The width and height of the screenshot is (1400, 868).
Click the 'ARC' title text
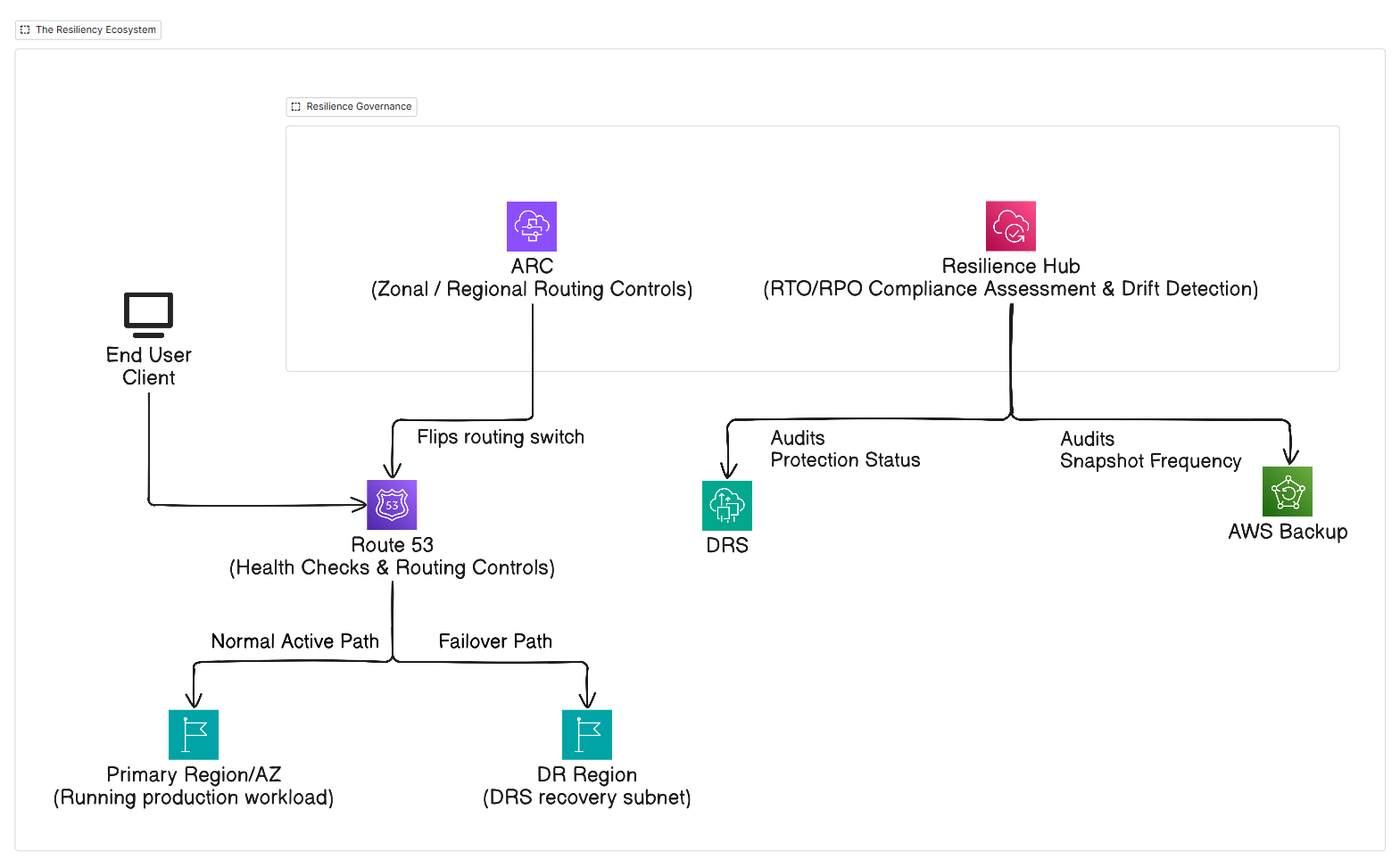coord(532,266)
